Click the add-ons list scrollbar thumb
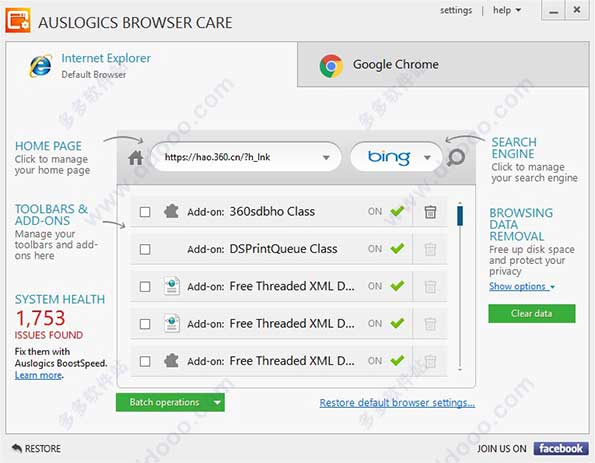Viewport: 595px width, 463px height. 460,216
